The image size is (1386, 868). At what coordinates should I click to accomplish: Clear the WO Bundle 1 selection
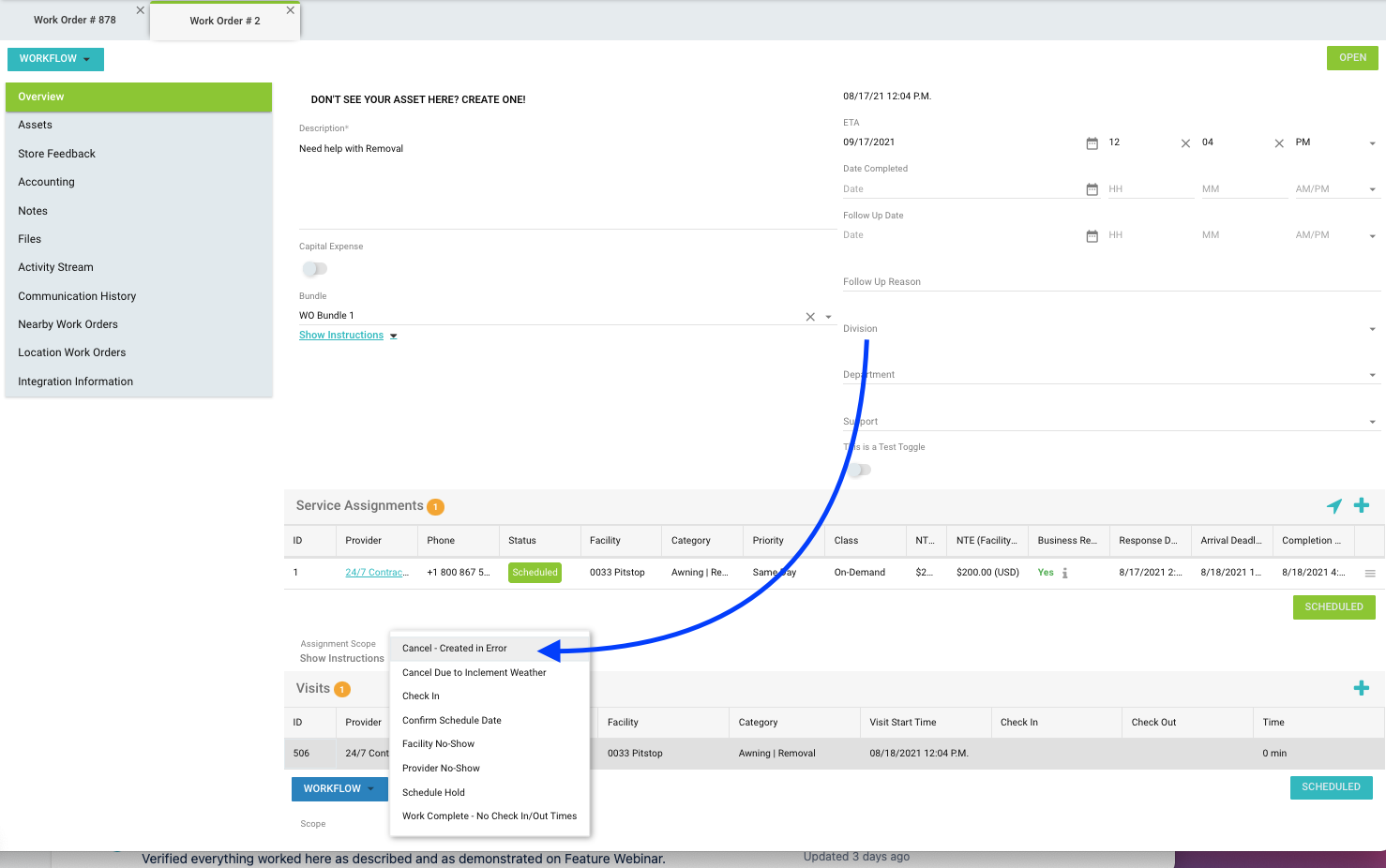(x=810, y=317)
